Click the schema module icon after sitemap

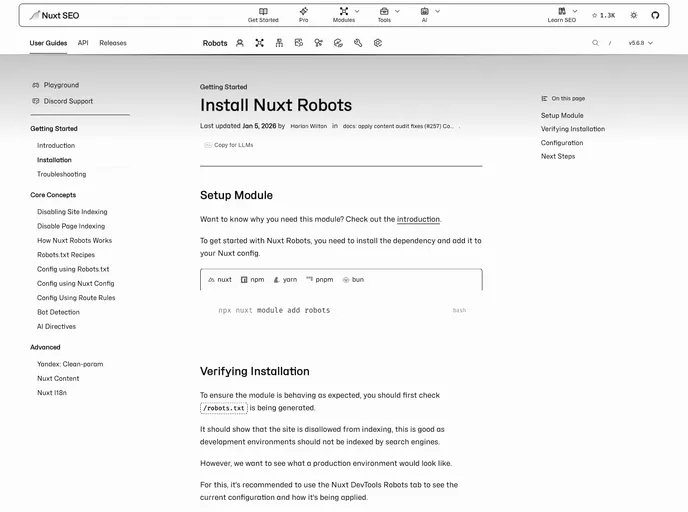tap(299, 43)
